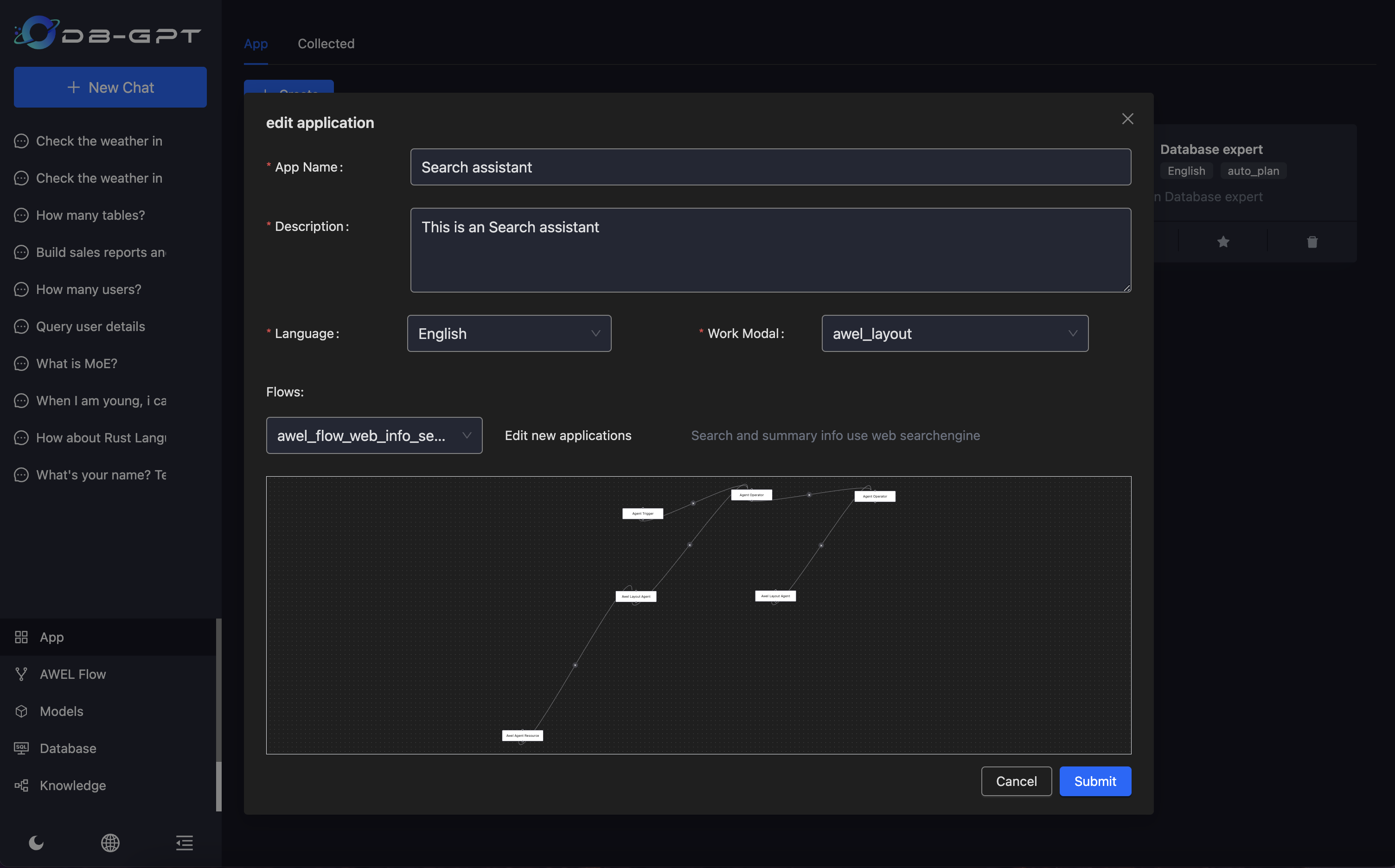1395x868 pixels.
Task: Click 'Edit new applications' link
Action: click(567, 435)
